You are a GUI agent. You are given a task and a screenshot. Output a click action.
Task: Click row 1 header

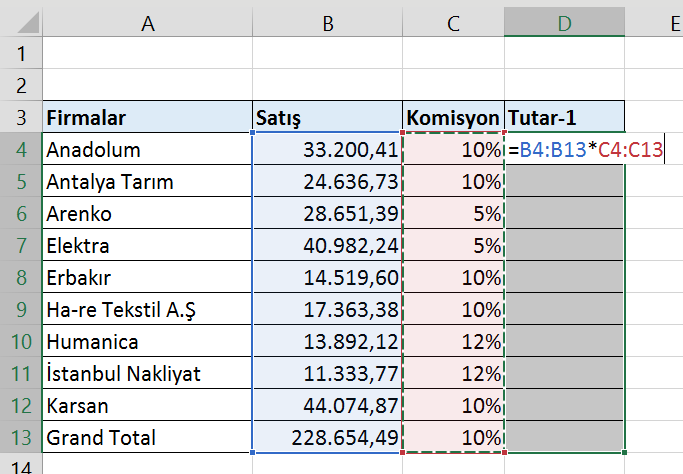click(x=21, y=52)
